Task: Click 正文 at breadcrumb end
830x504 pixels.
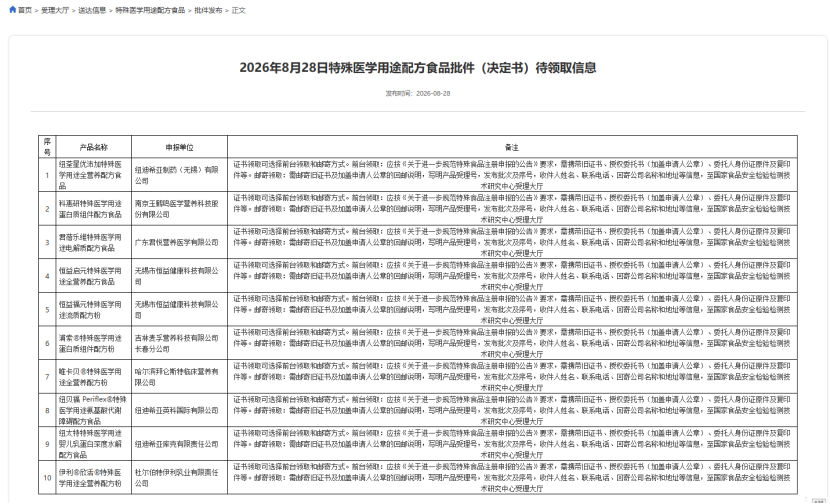Action: 239,10
